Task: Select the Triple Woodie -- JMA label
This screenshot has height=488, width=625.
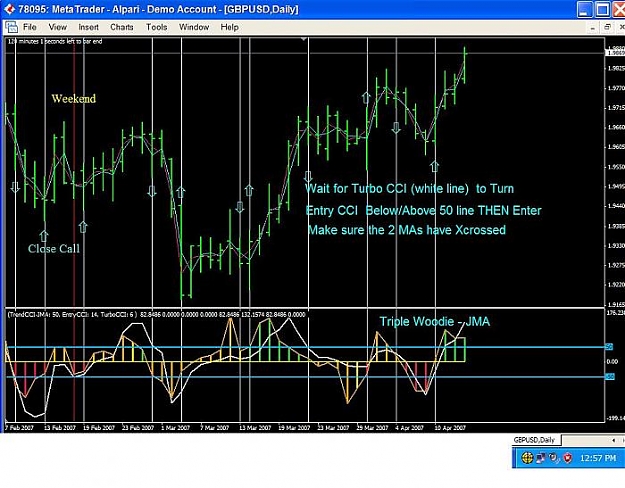Action: pyautogui.click(x=434, y=321)
